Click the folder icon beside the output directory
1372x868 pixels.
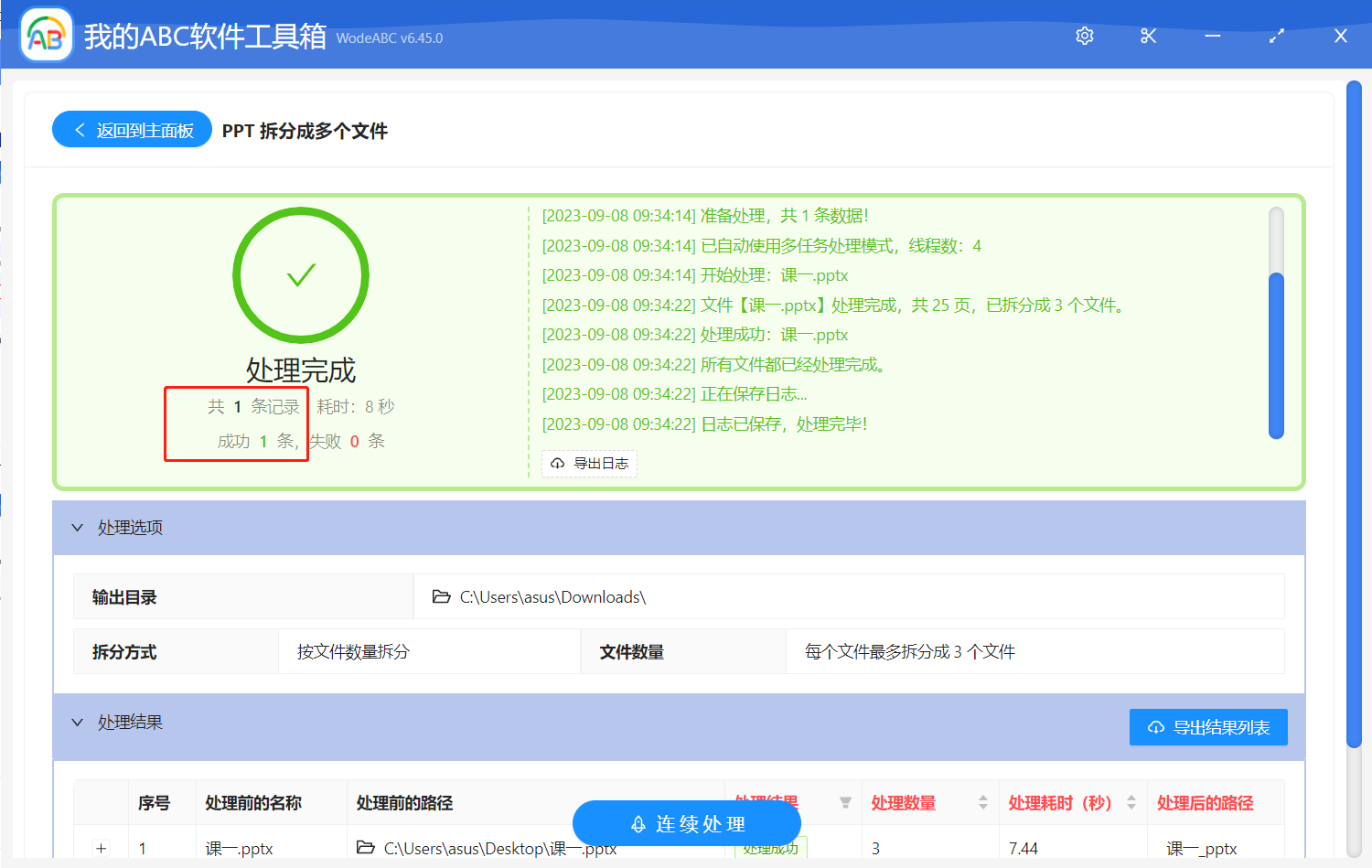(x=440, y=596)
